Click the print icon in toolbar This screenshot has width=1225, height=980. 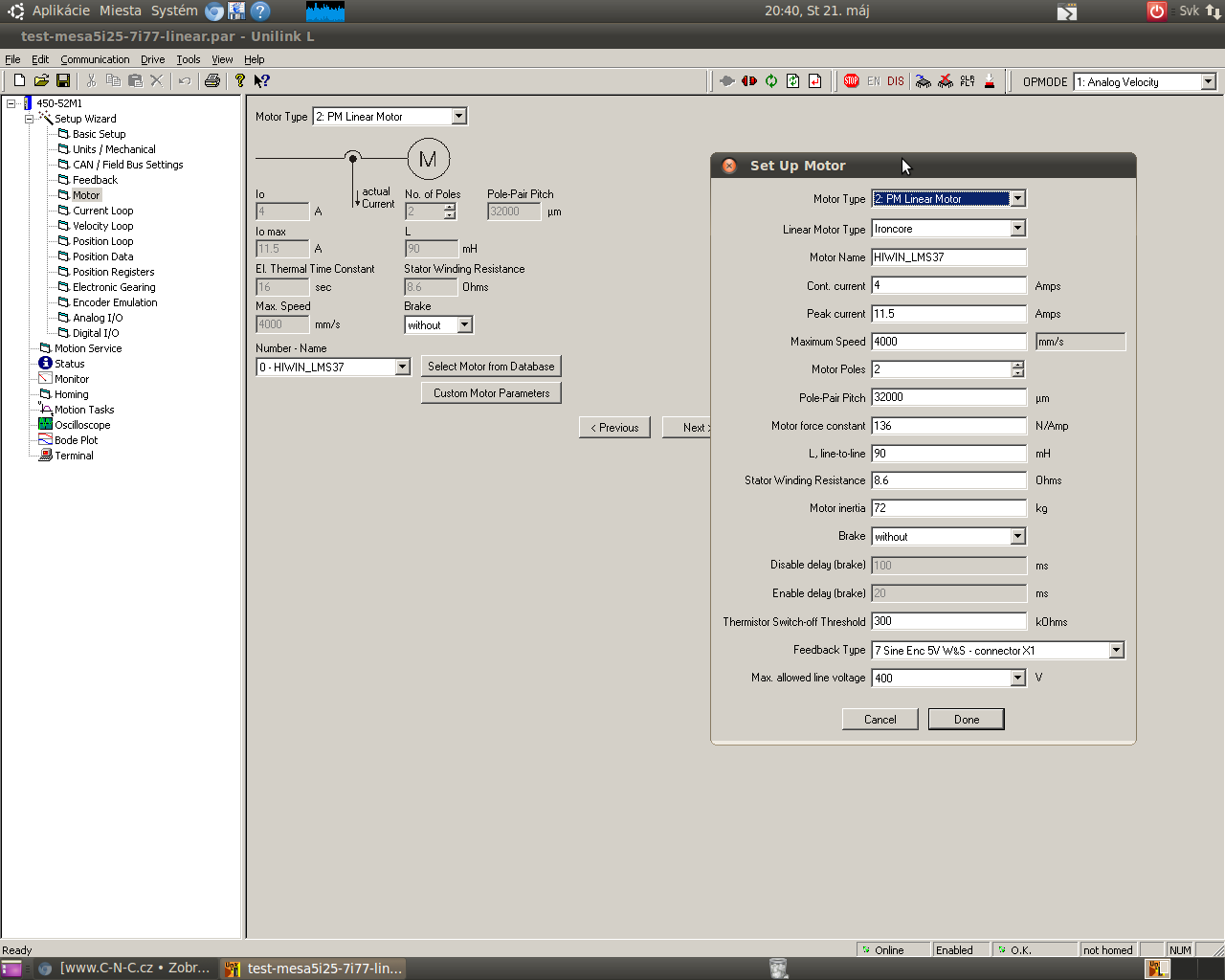click(212, 81)
